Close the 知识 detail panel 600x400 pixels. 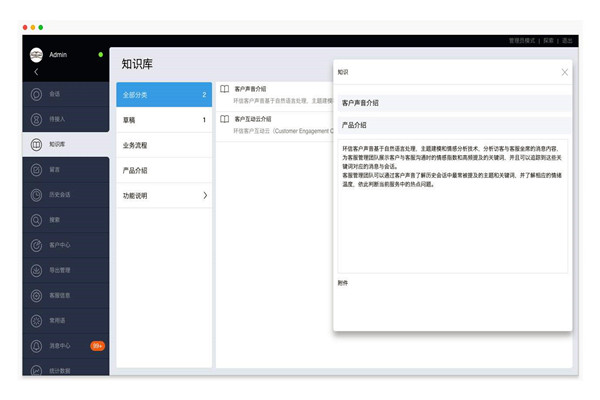pos(564,72)
